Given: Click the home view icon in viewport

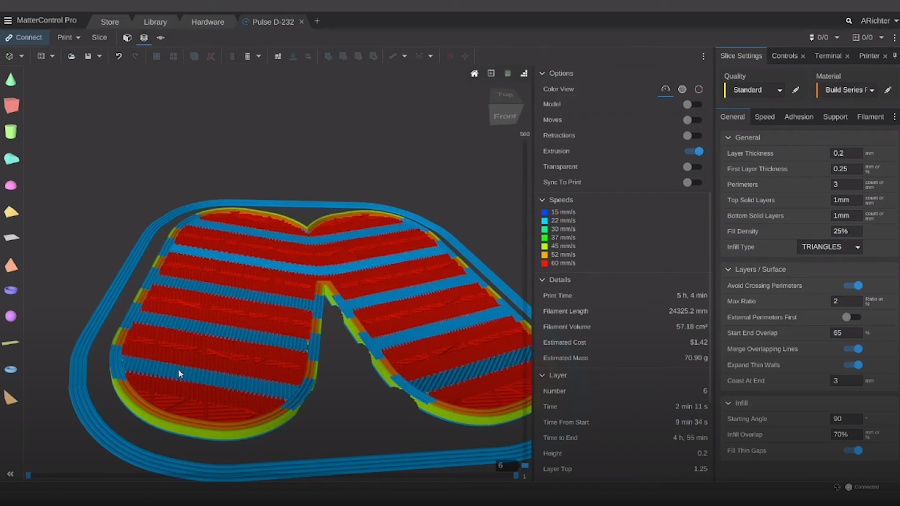Looking at the screenshot, I should (x=475, y=73).
